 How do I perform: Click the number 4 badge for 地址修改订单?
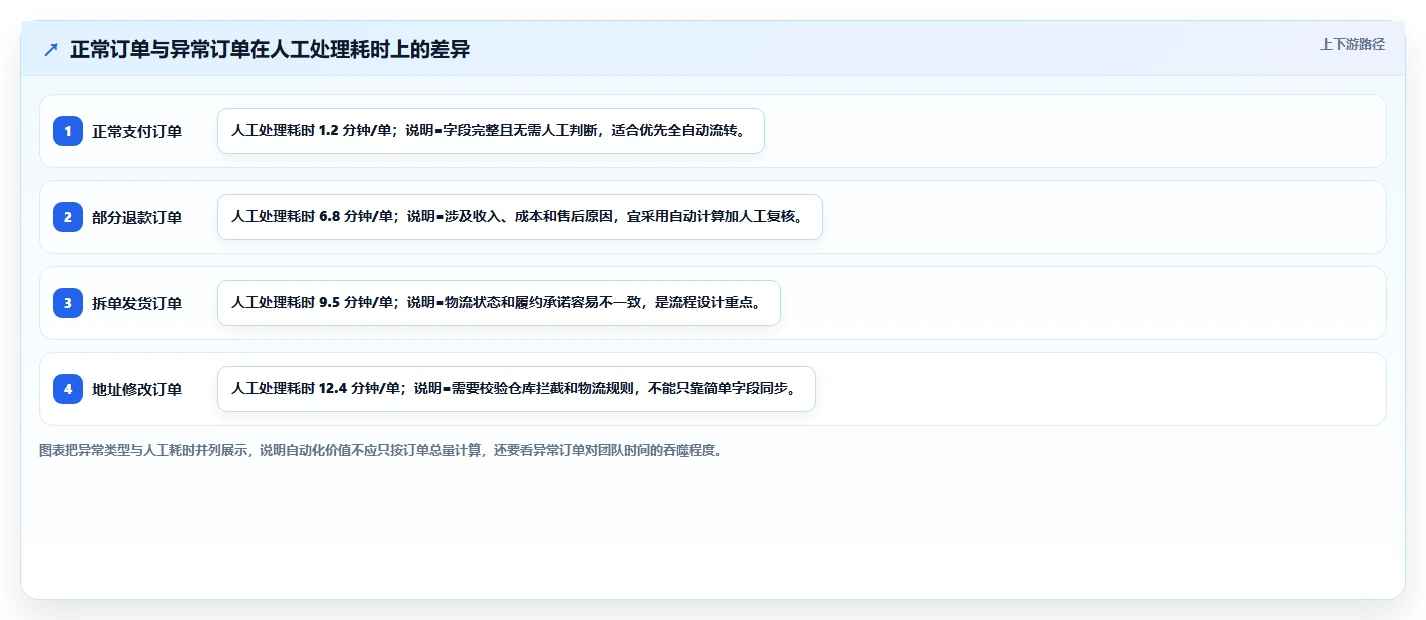[x=68, y=389]
